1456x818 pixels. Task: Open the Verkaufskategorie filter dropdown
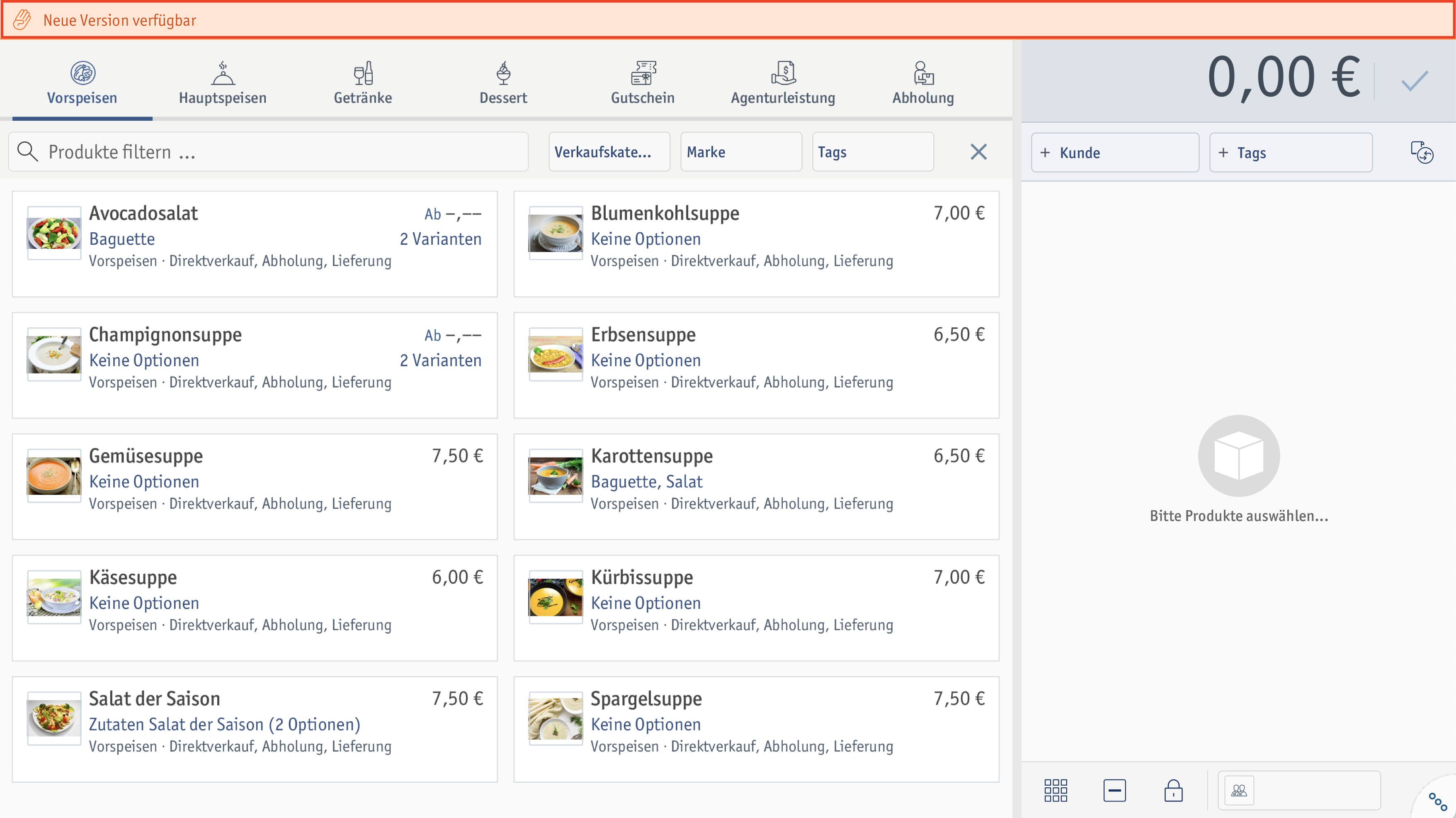click(609, 151)
